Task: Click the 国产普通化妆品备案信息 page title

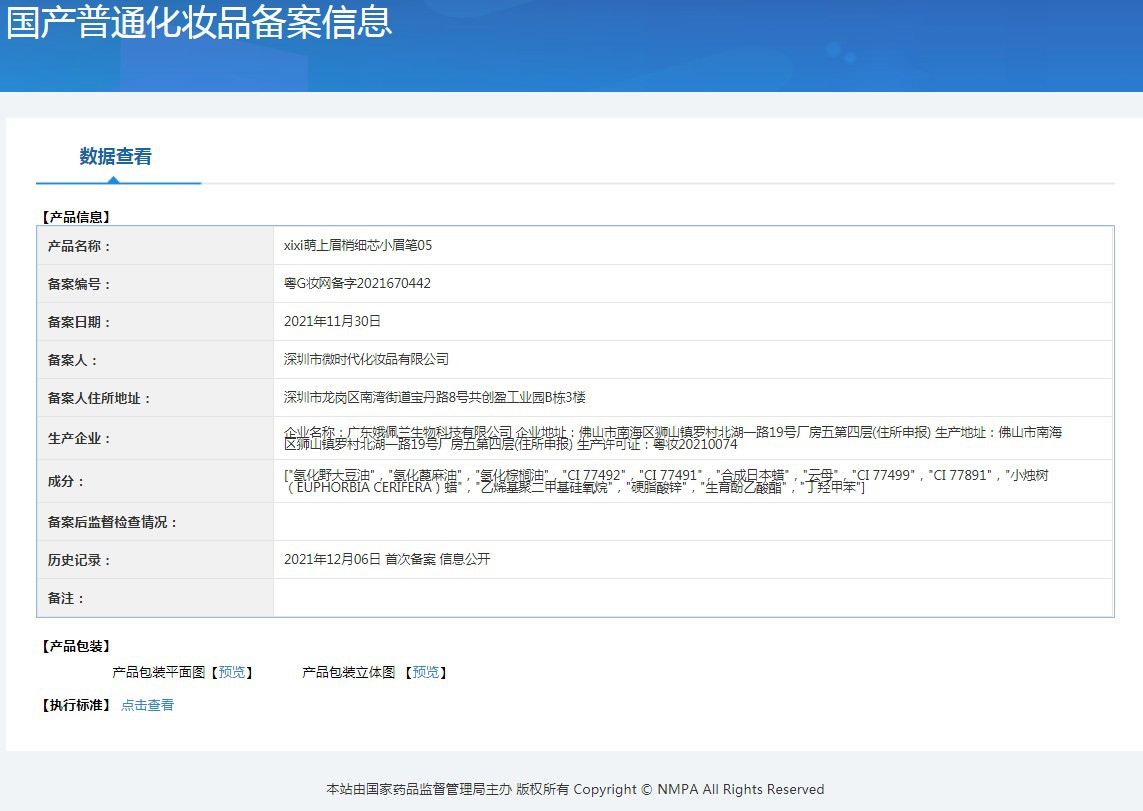Action: pos(200,22)
